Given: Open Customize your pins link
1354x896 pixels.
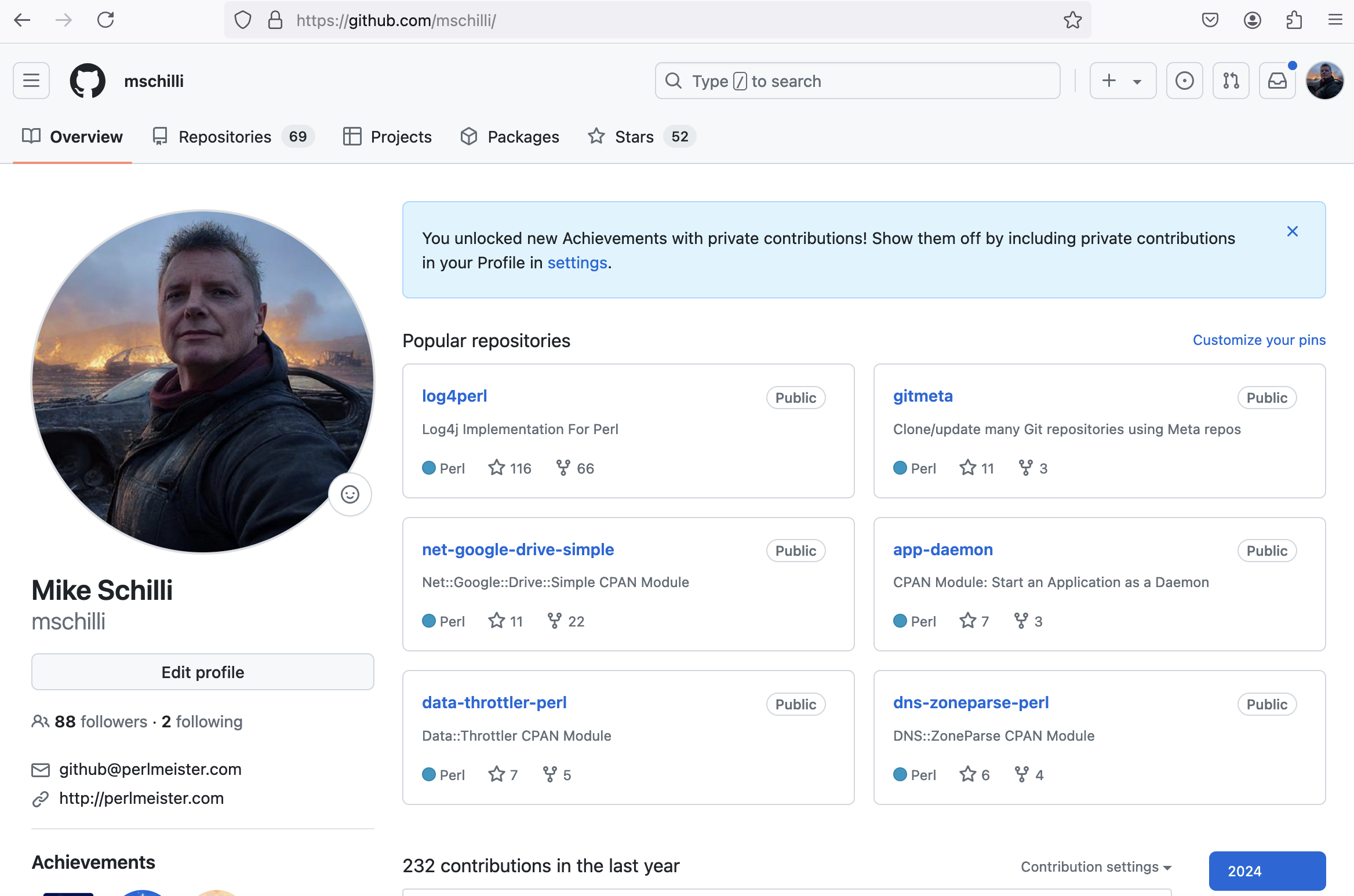Looking at the screenshot, I should pos(1259,340).
